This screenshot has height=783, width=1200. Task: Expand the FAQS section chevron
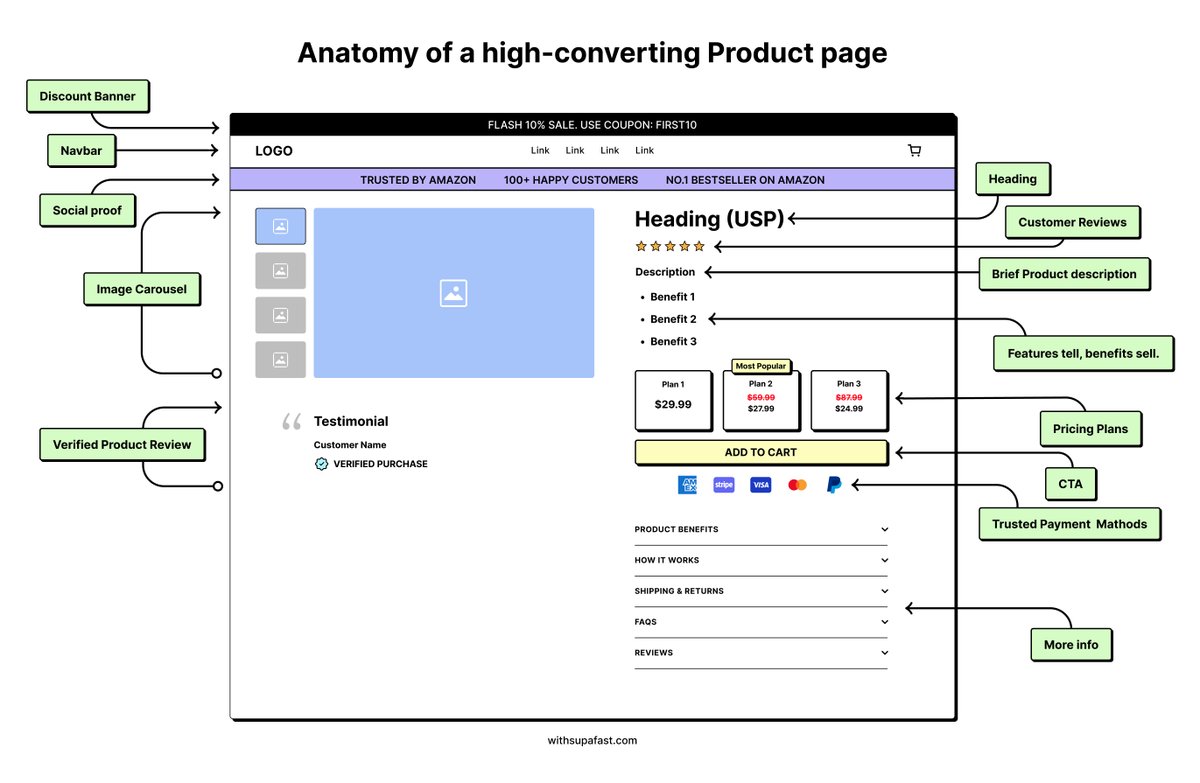pos(885,622)
